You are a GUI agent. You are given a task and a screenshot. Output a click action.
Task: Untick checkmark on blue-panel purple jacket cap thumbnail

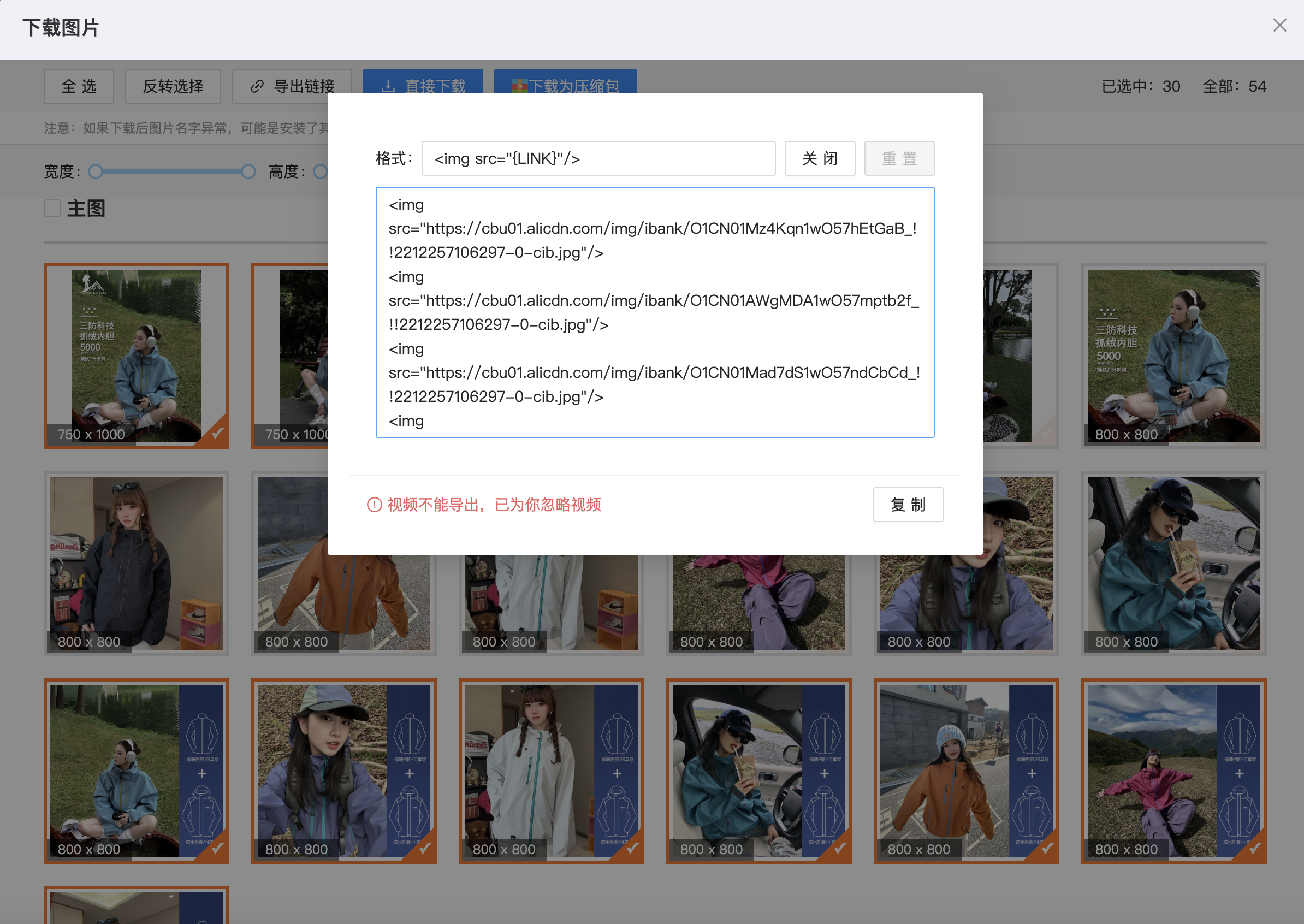(425, 848)
